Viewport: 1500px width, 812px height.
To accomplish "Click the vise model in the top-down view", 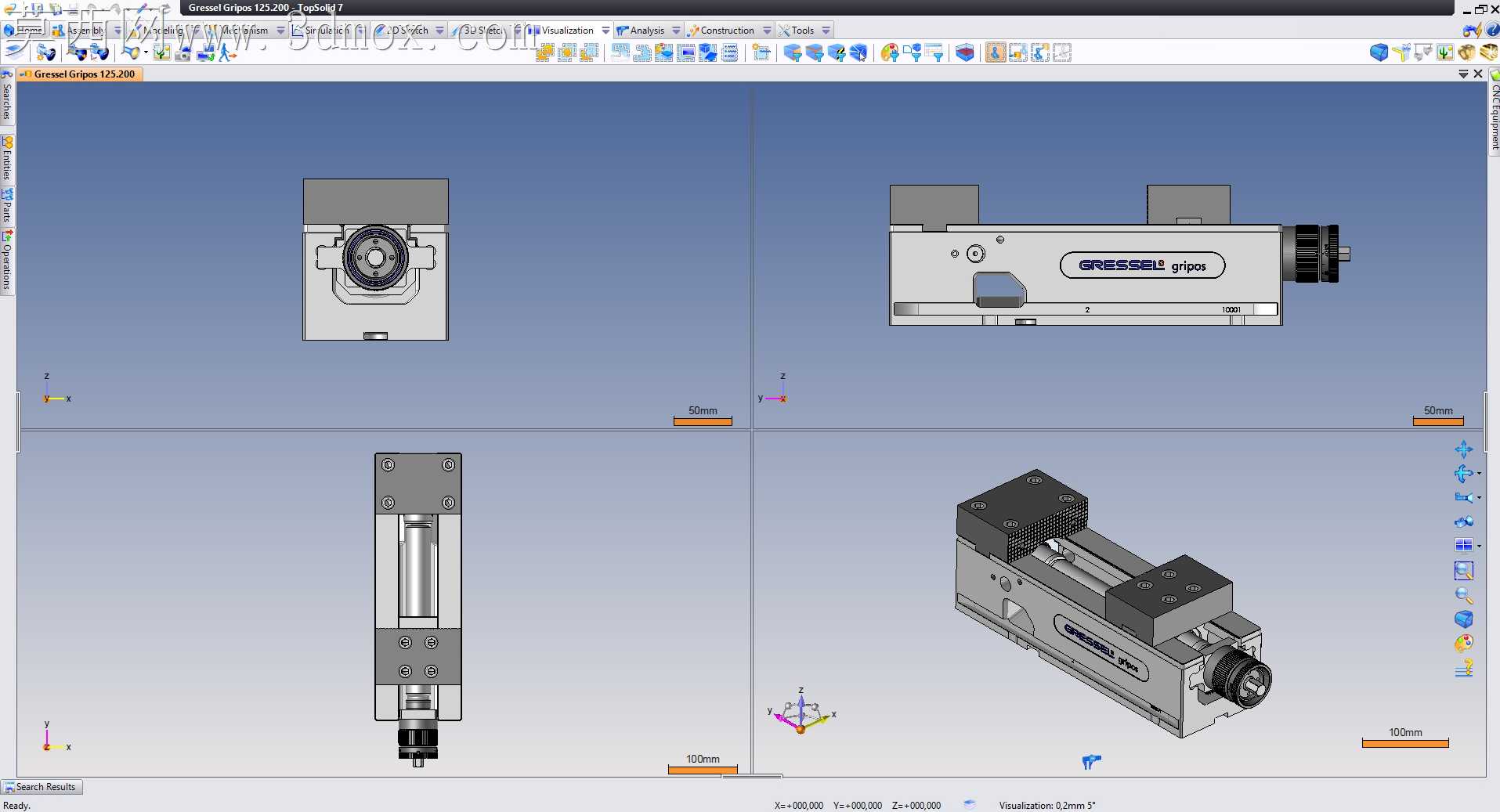I will [418, 609].
